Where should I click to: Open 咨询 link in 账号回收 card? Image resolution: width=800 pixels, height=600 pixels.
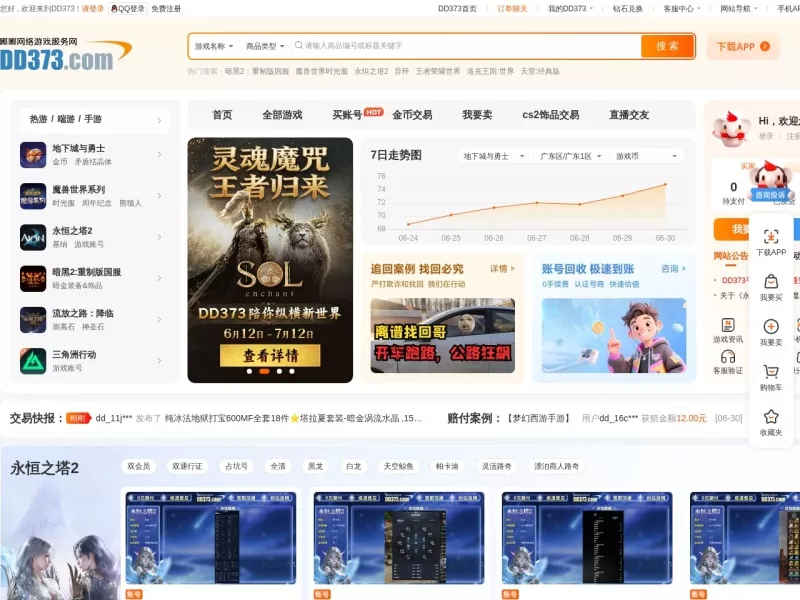coord(673,268)
